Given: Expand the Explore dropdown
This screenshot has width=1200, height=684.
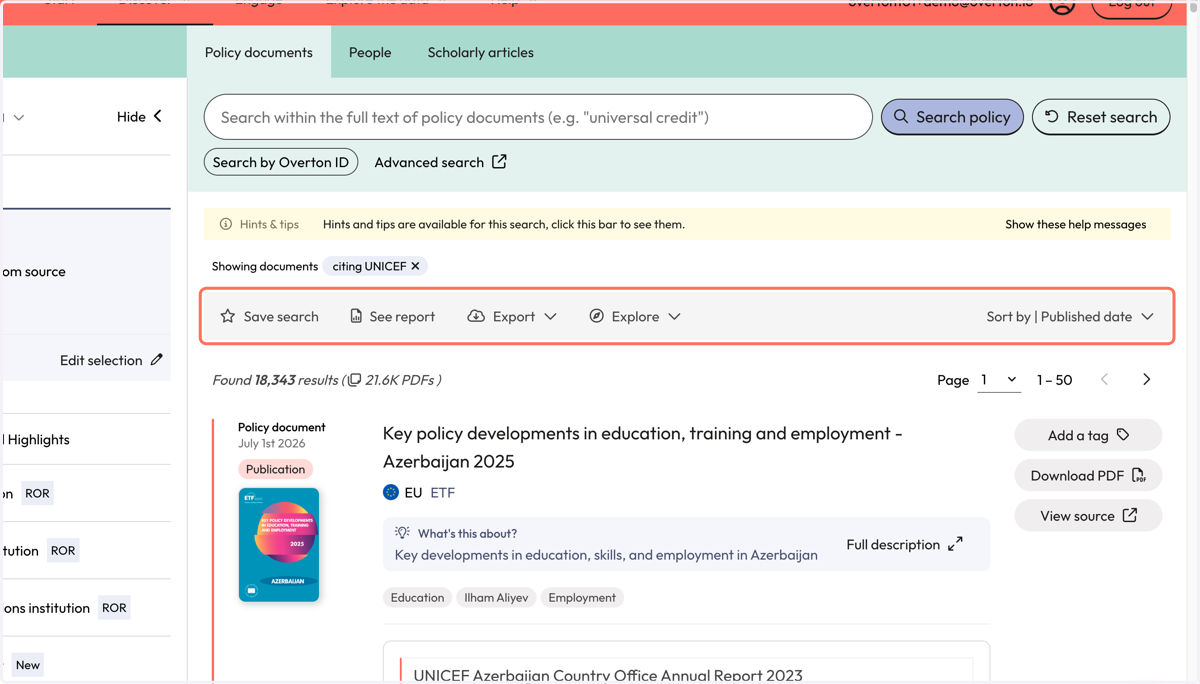Looking at the screenshot, I should tap(635, 316).
